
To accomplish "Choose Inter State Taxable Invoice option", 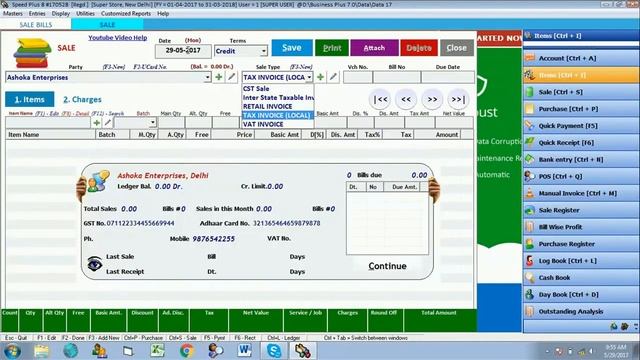I will pyautogui.click(x=278, y=98).
